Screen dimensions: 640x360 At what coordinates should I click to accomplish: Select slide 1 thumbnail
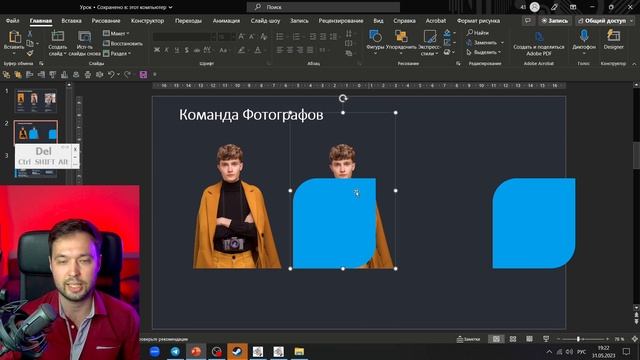(36, 100)
